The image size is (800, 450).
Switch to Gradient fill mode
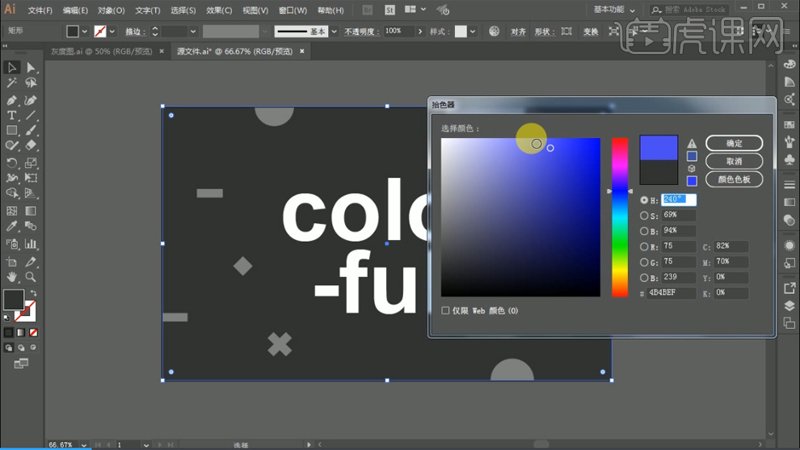pyautogui.click(x=21, y=333)
